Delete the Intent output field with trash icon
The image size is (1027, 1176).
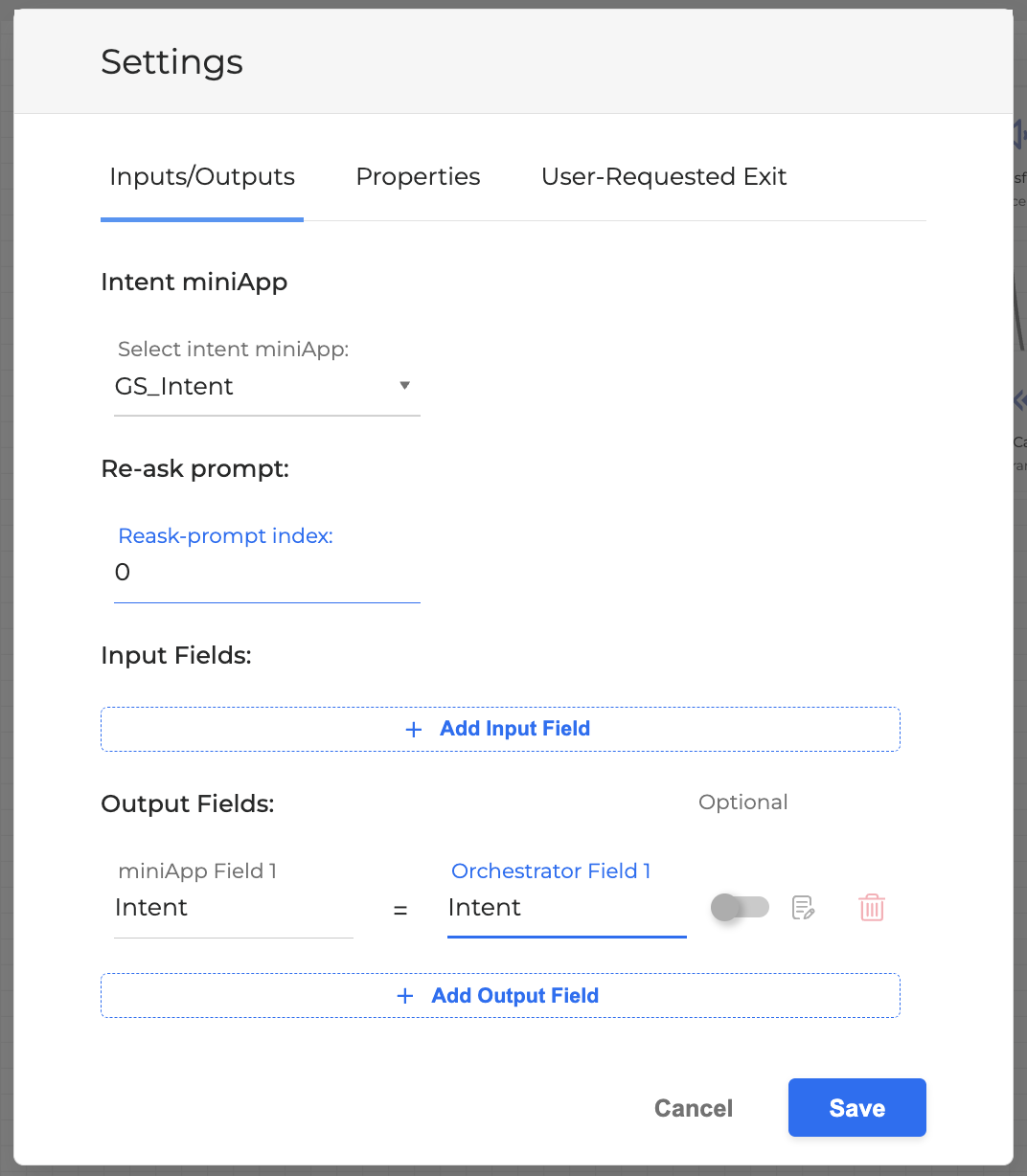(871, 907)
